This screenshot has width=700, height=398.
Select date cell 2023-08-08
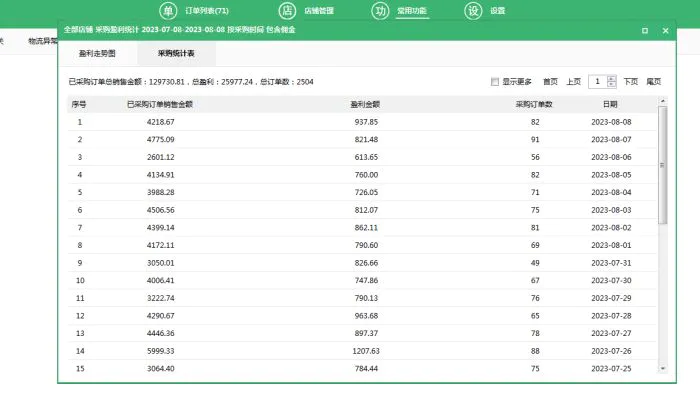point(611,122)
